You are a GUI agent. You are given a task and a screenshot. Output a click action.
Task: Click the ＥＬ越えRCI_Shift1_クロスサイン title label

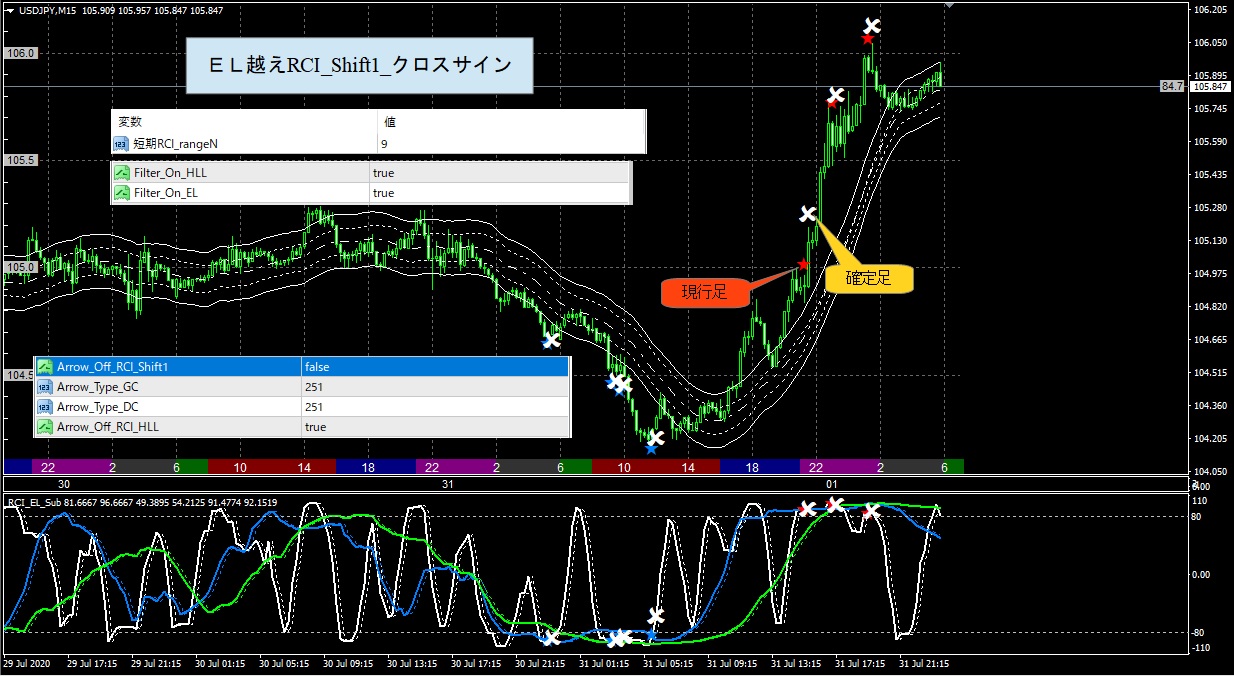click(x=360, y=65)
